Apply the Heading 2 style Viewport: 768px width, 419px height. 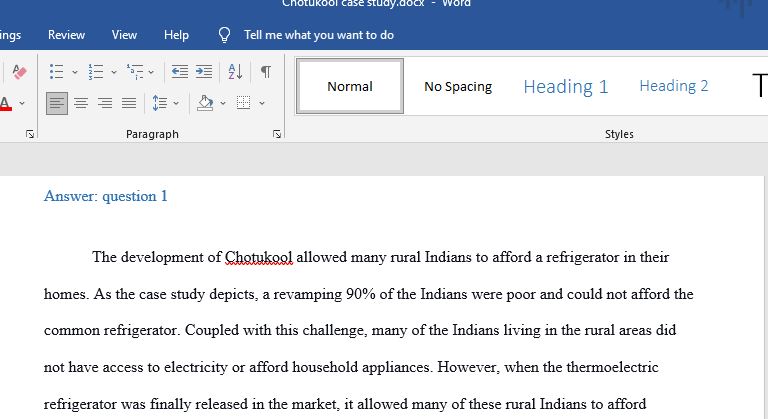tap(674, 86)
